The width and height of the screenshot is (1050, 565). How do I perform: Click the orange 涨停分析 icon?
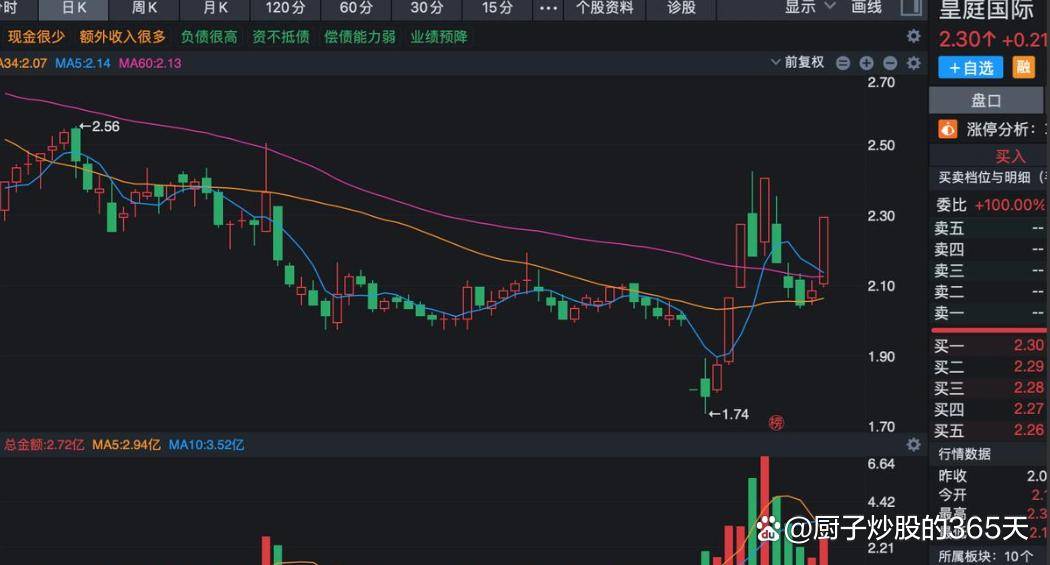coord(947,129)
